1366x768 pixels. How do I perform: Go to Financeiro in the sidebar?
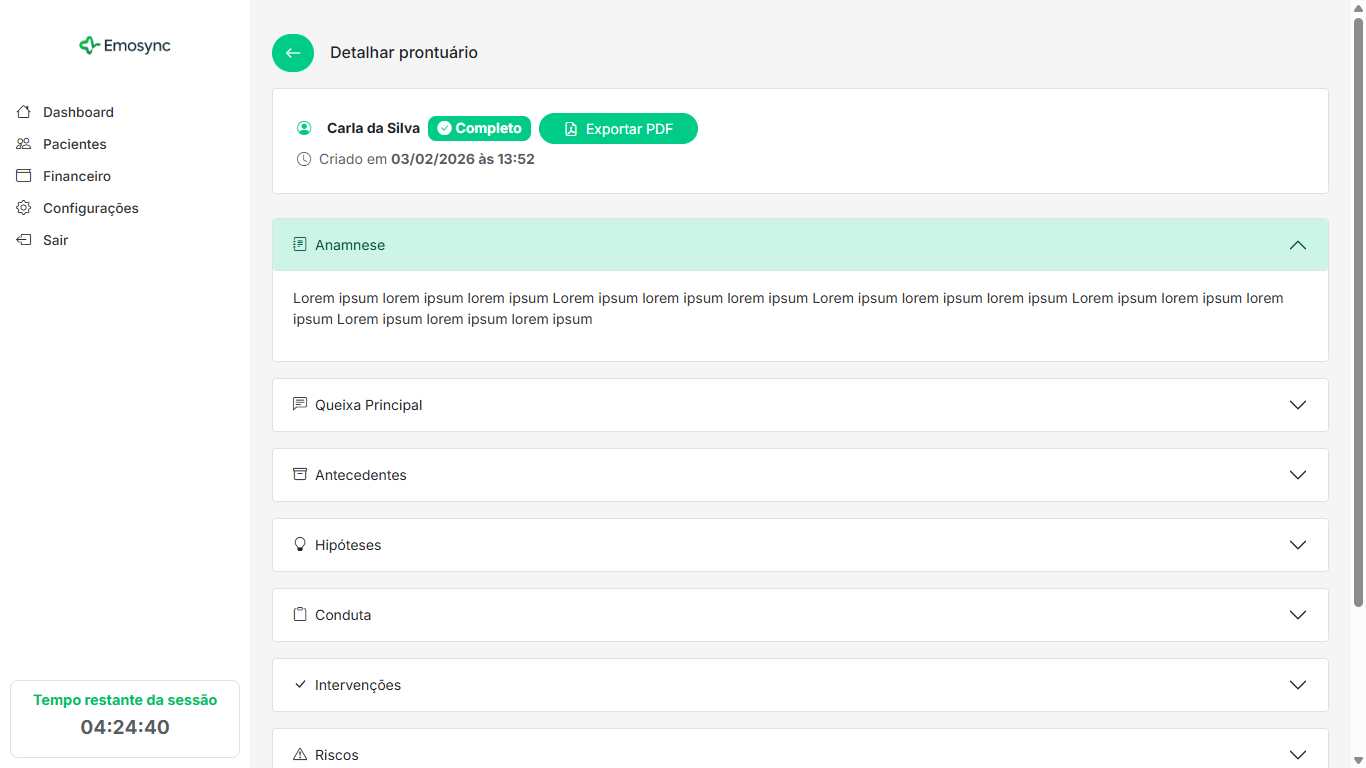(x=76, y=176)
